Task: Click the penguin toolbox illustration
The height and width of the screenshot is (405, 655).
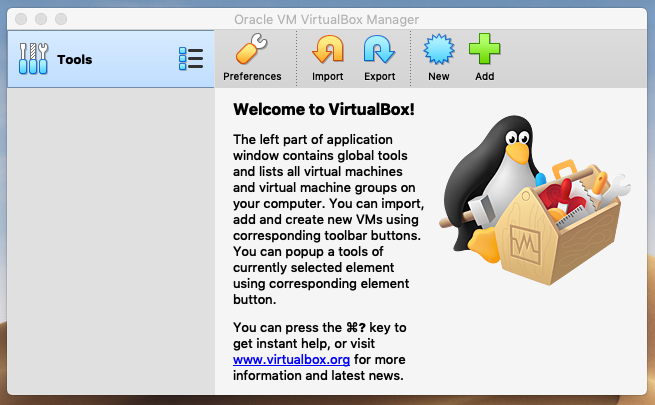Action: click(x=535, y=200)
